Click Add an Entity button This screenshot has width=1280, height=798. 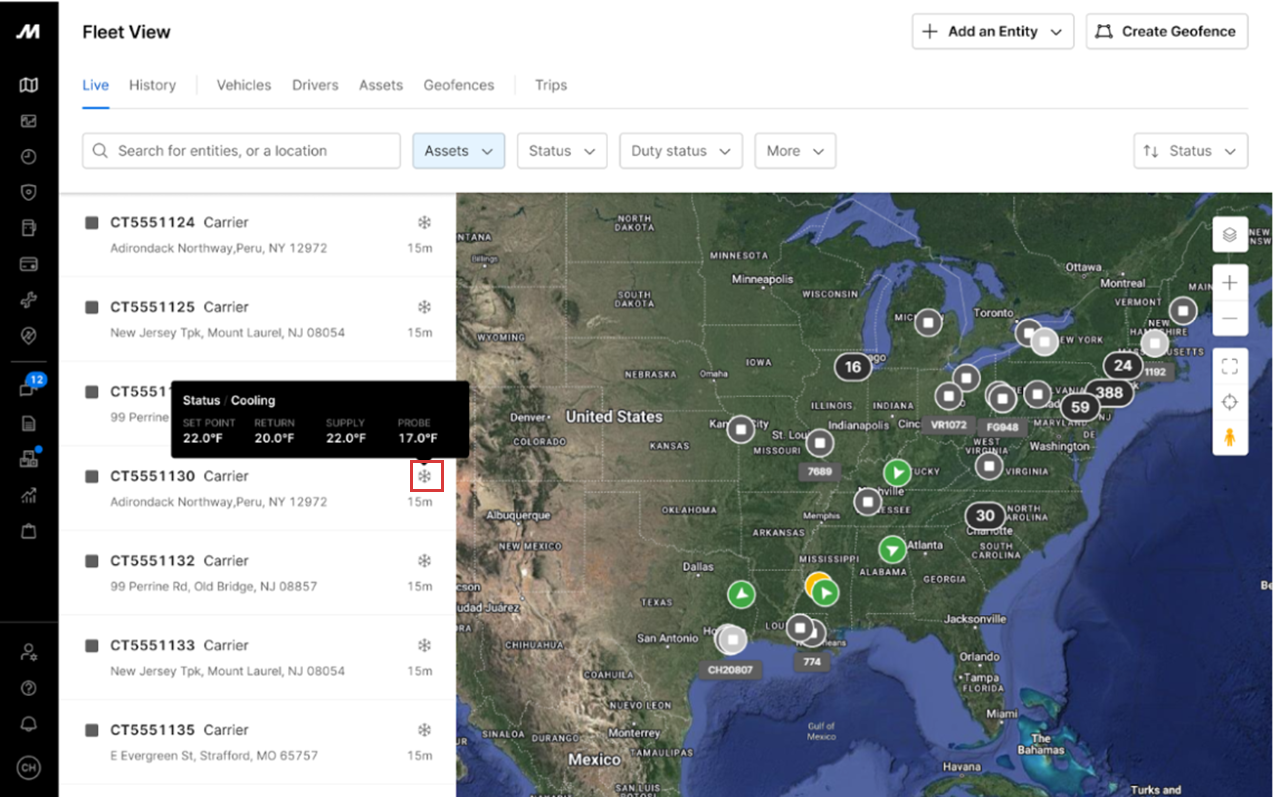pyautogui.click(x=992, y=31)
